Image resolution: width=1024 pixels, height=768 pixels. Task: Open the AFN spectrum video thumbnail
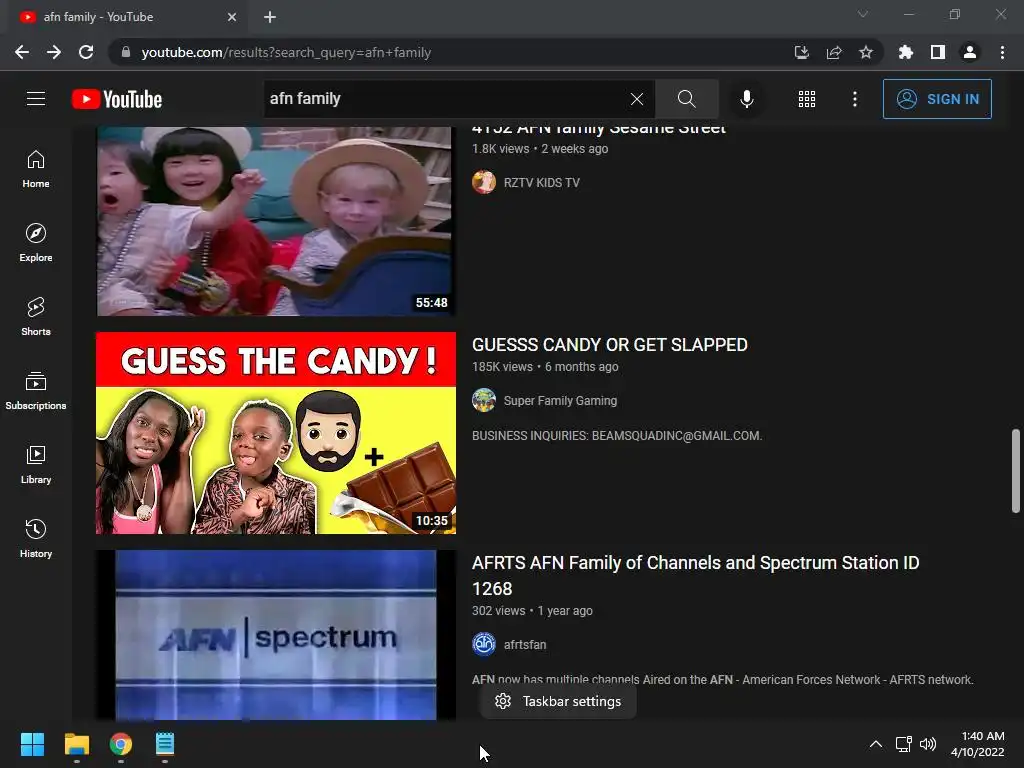[x=276, y=635]
